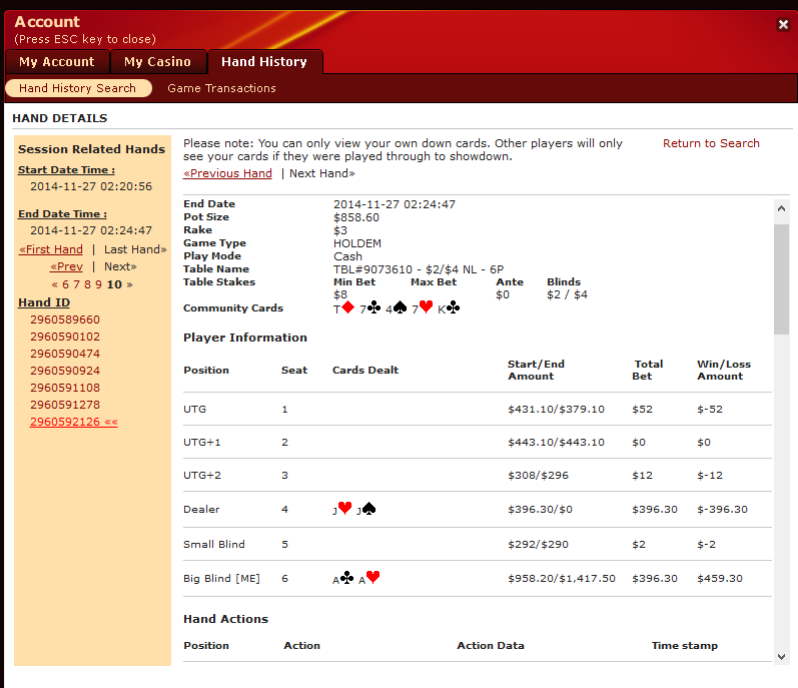Screen dimensions: 798x688
Task: Click the Game Type value HOLDEM
Action: tap(357, 243)
